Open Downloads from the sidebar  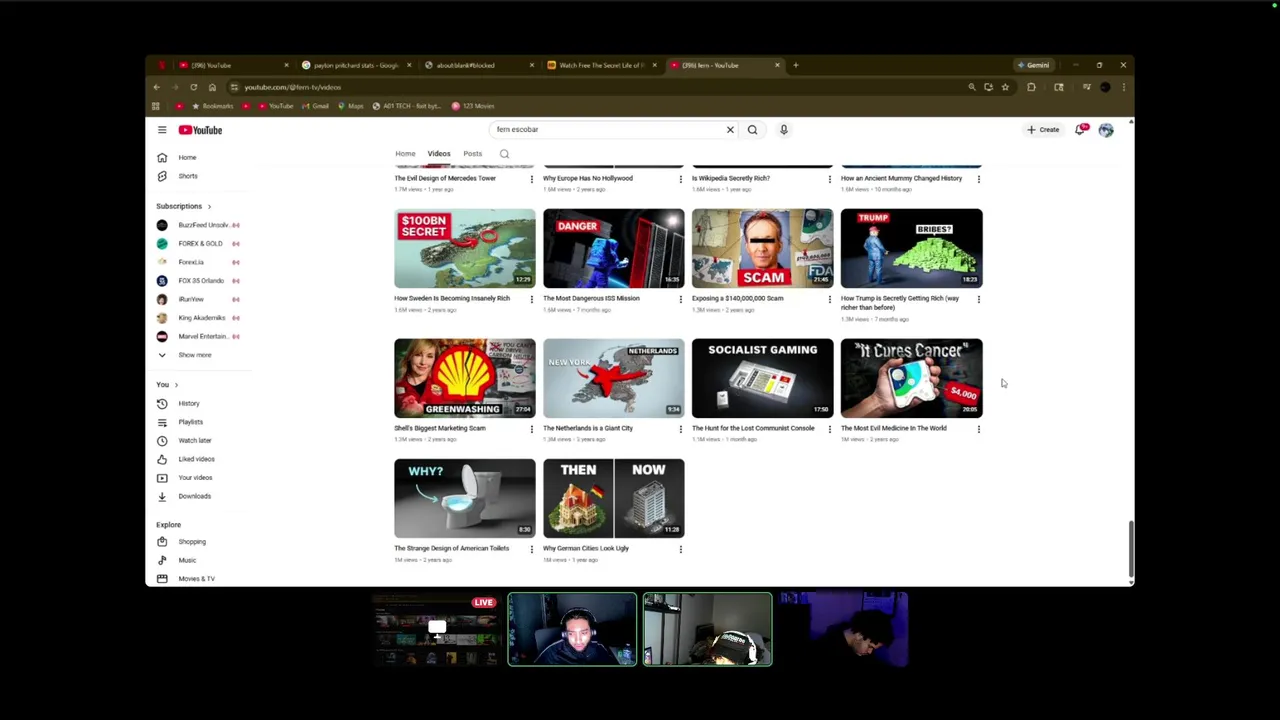(x=194, y=496)
